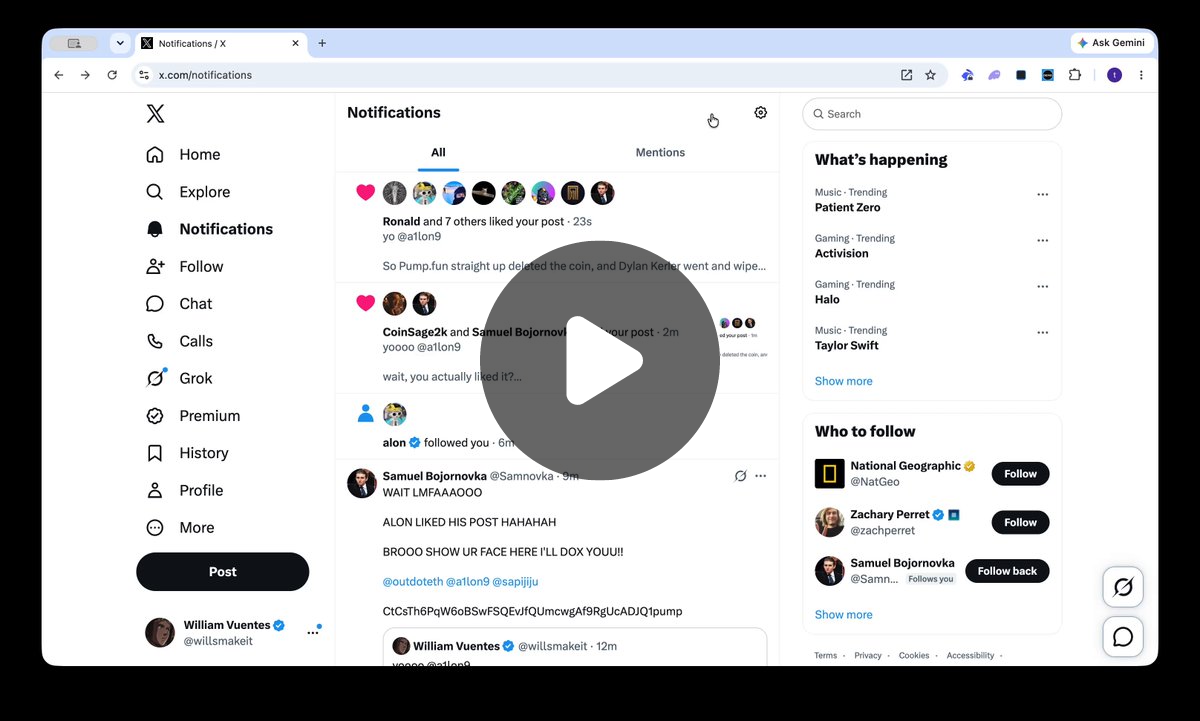
Task: Focus the Search field
Action: pos(932,114)
